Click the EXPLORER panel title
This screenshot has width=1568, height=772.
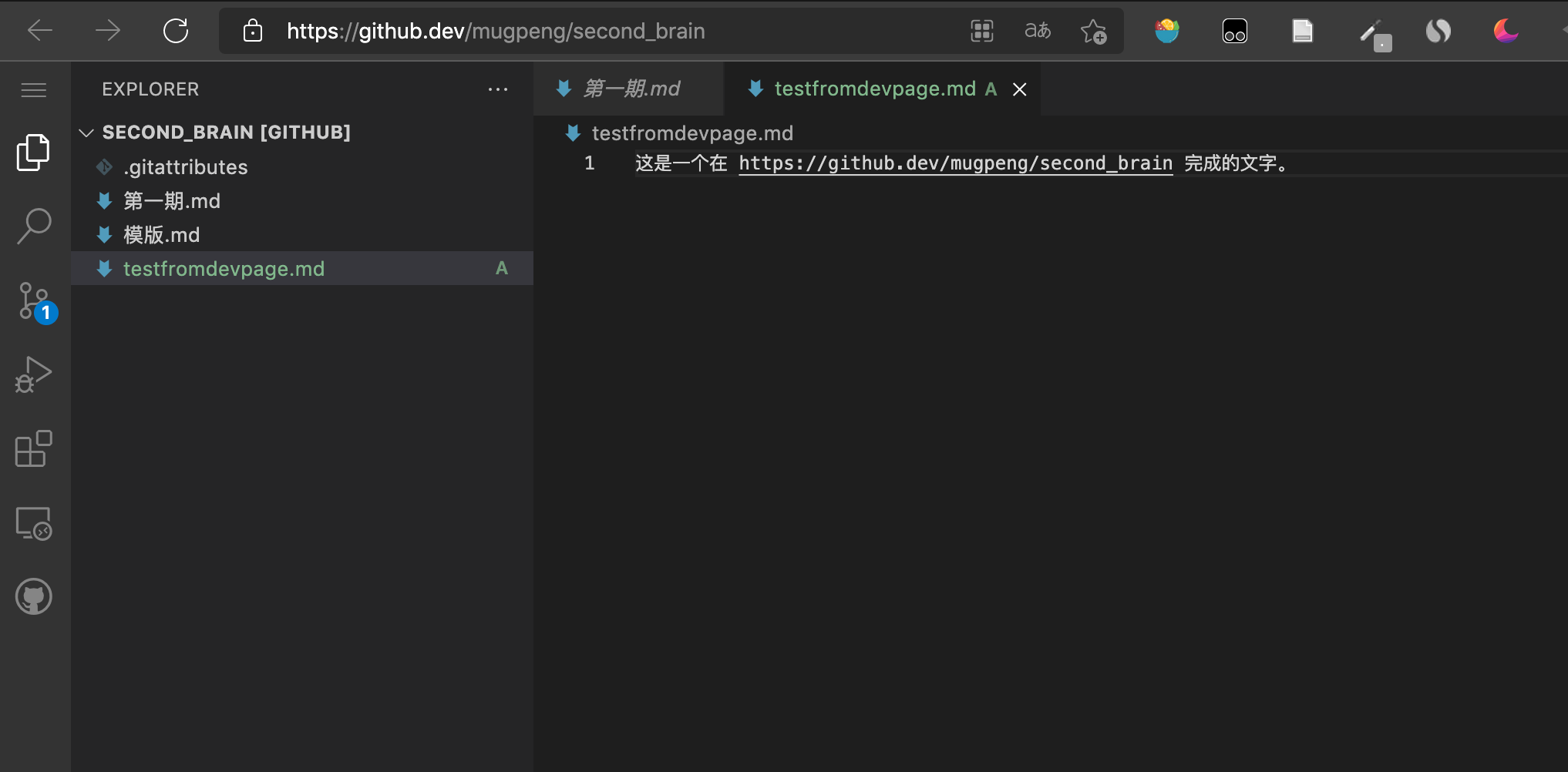[150, 89]
